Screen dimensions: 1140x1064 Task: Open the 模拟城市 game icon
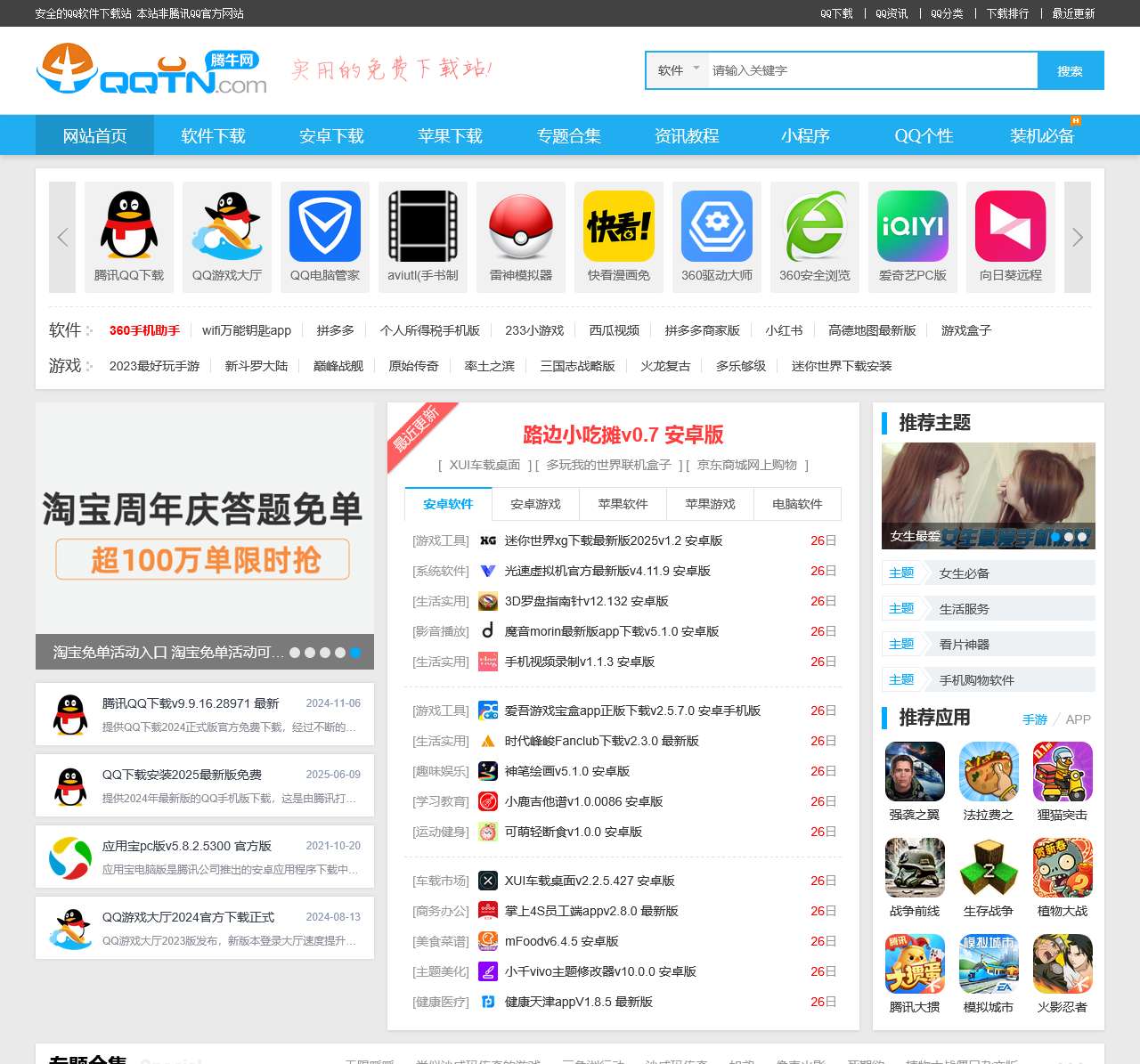[989, 964]
